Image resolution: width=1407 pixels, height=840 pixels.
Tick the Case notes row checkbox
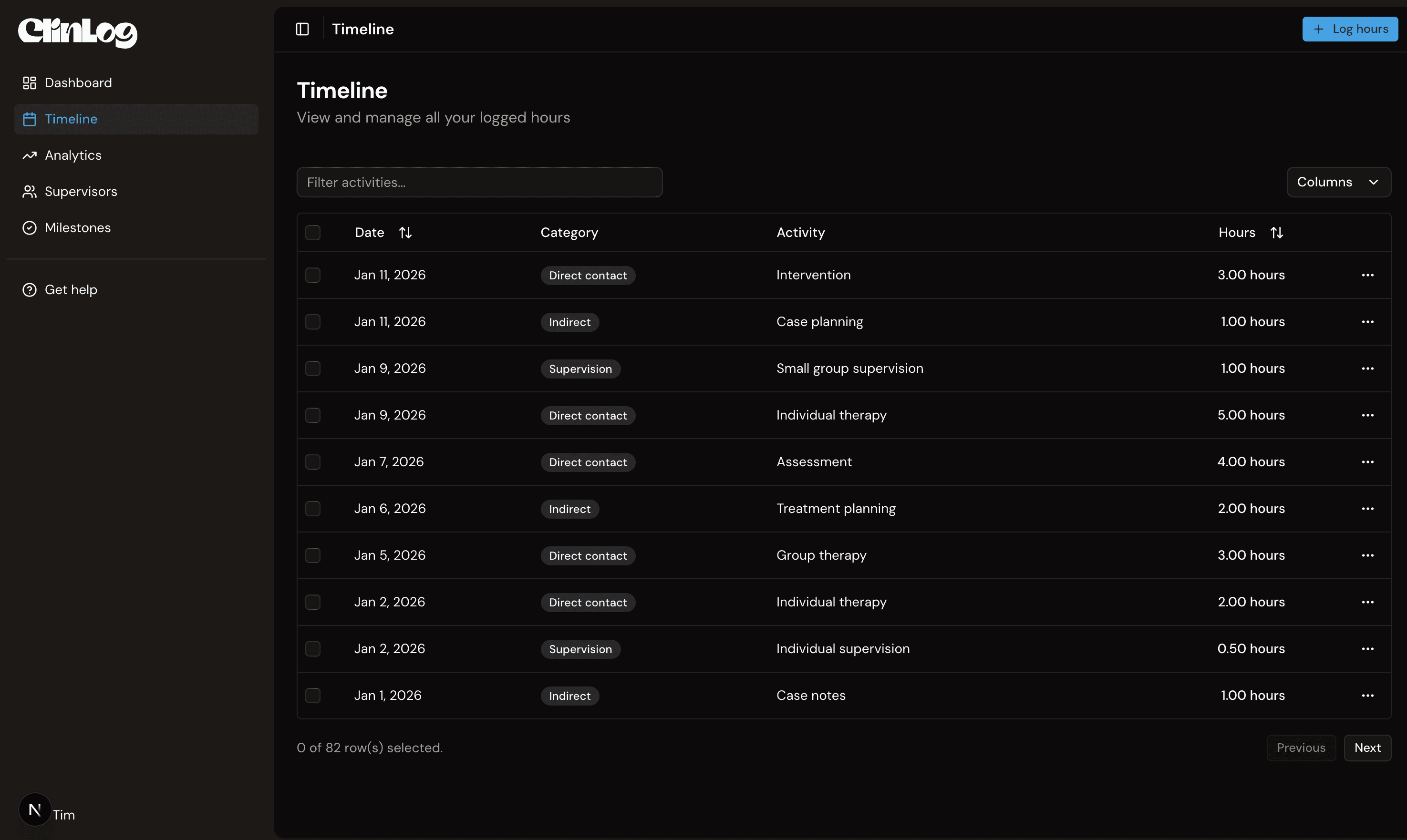point(312,696)
